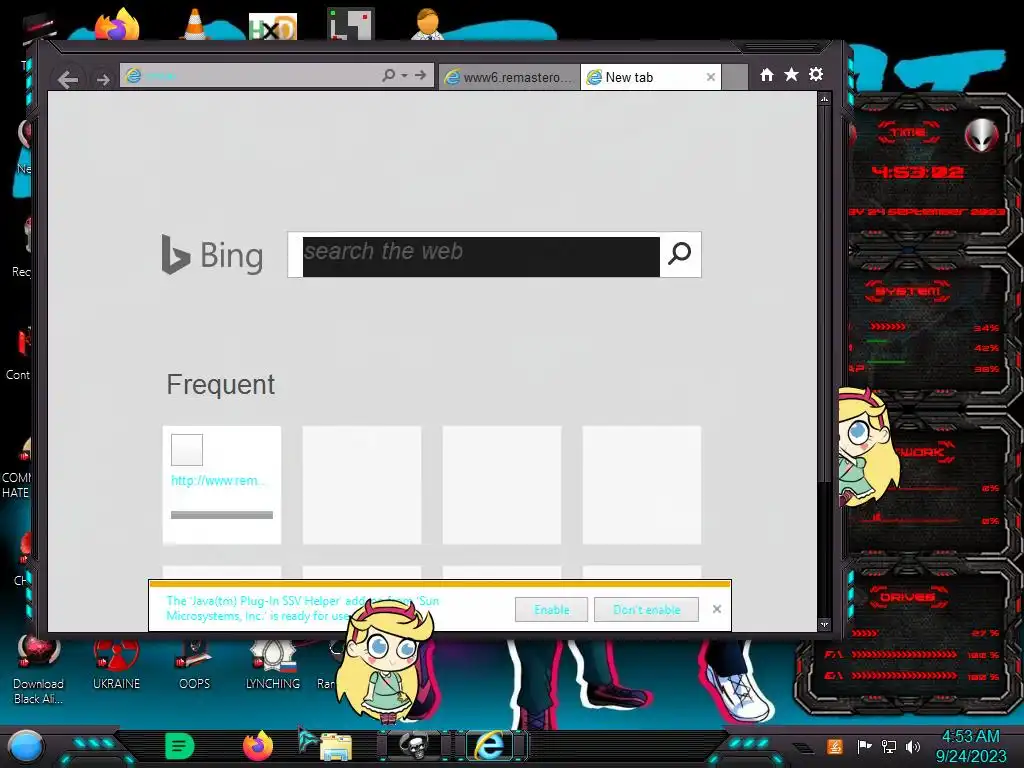Viewport: 1024px width, 768px height.
Task: Open the maze-like desktop icon beside HxD
Action: (x=351, y=24)
